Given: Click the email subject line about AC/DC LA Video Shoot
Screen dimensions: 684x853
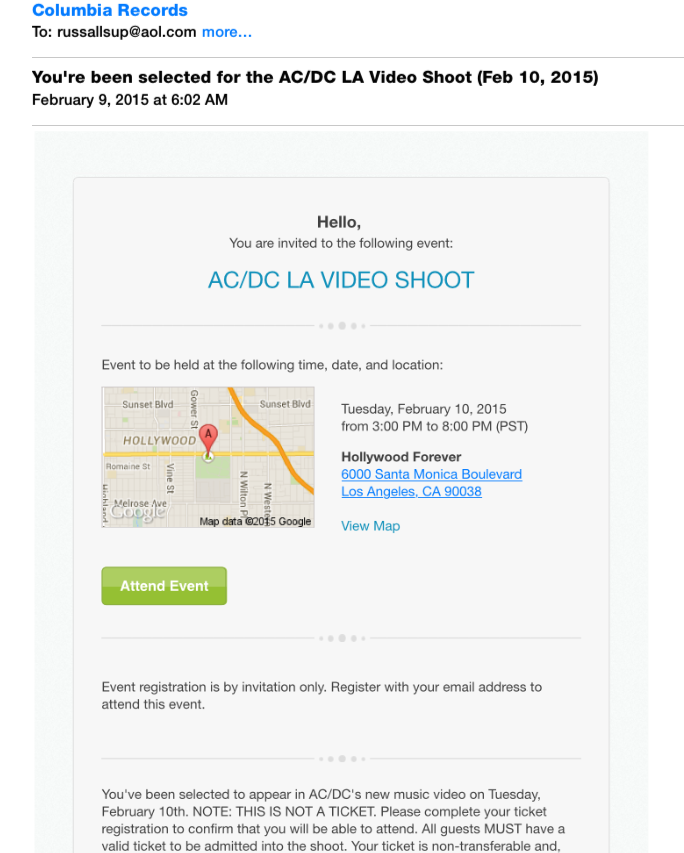Looking at the screenshot, I should pos(315,77).
